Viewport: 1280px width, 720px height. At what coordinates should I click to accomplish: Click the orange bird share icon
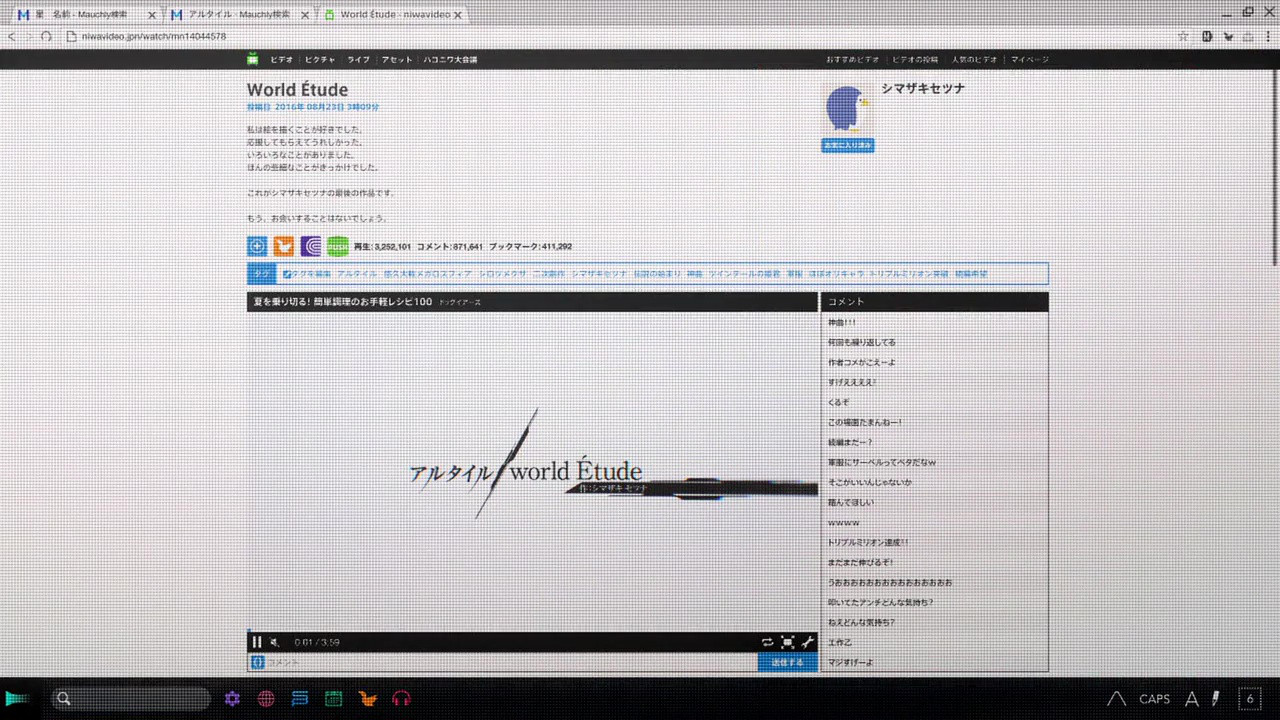pyautogui.click(x=284, y=246)
